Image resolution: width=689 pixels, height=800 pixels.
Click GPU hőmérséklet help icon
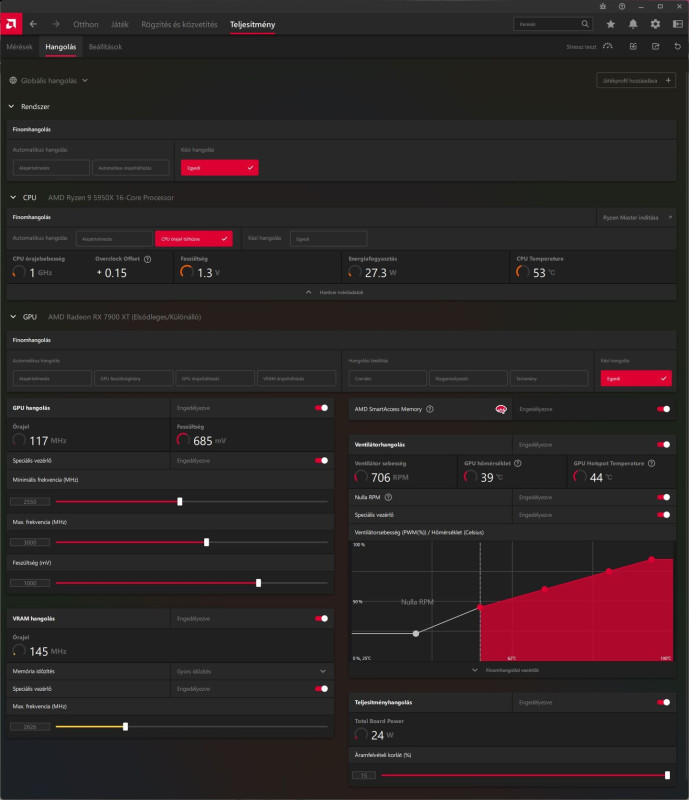pyautogui.click(x=518, y=463)
